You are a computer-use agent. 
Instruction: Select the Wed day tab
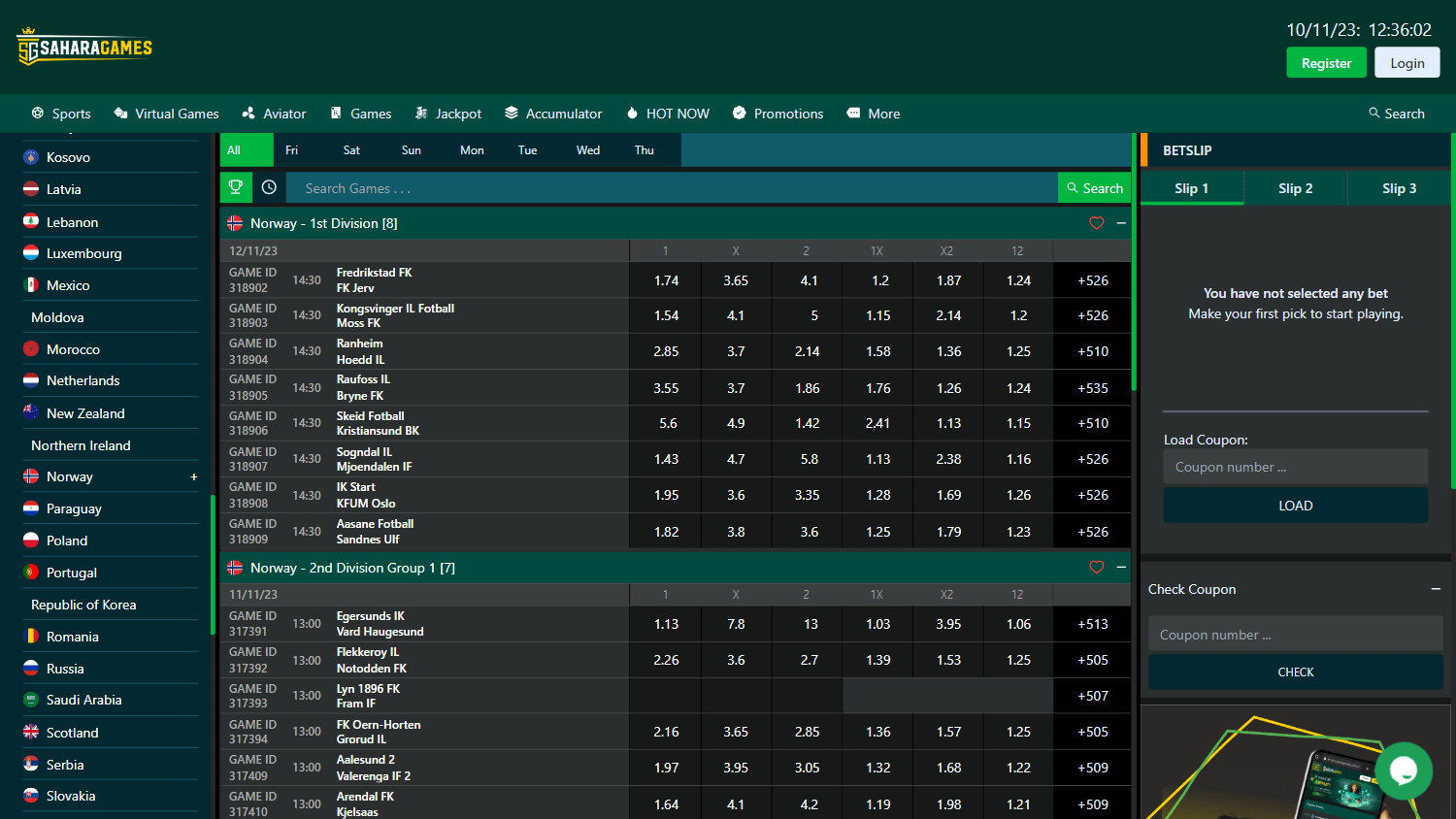click(588, 150)
